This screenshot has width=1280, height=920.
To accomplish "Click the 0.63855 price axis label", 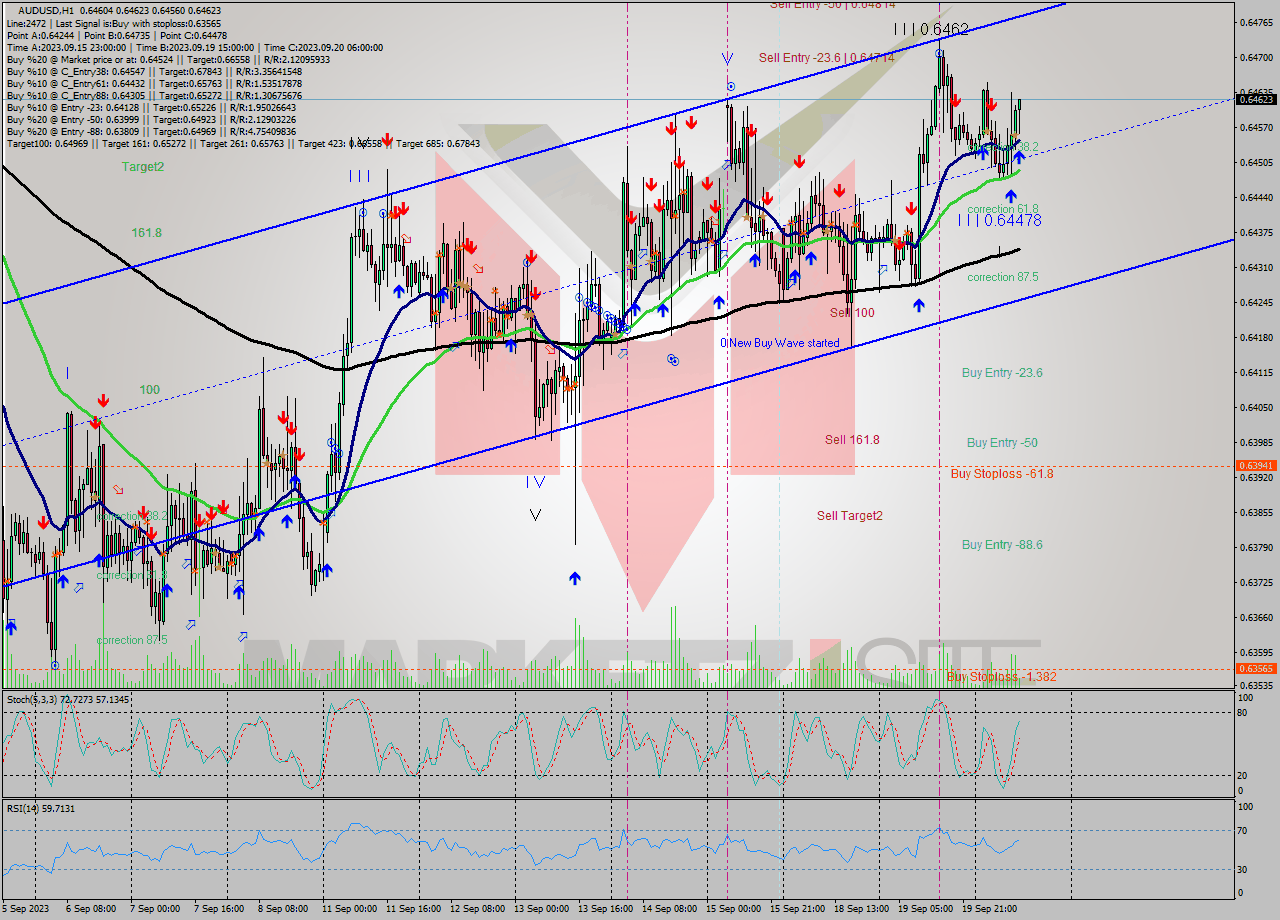I will click(x=1257, y=513).
